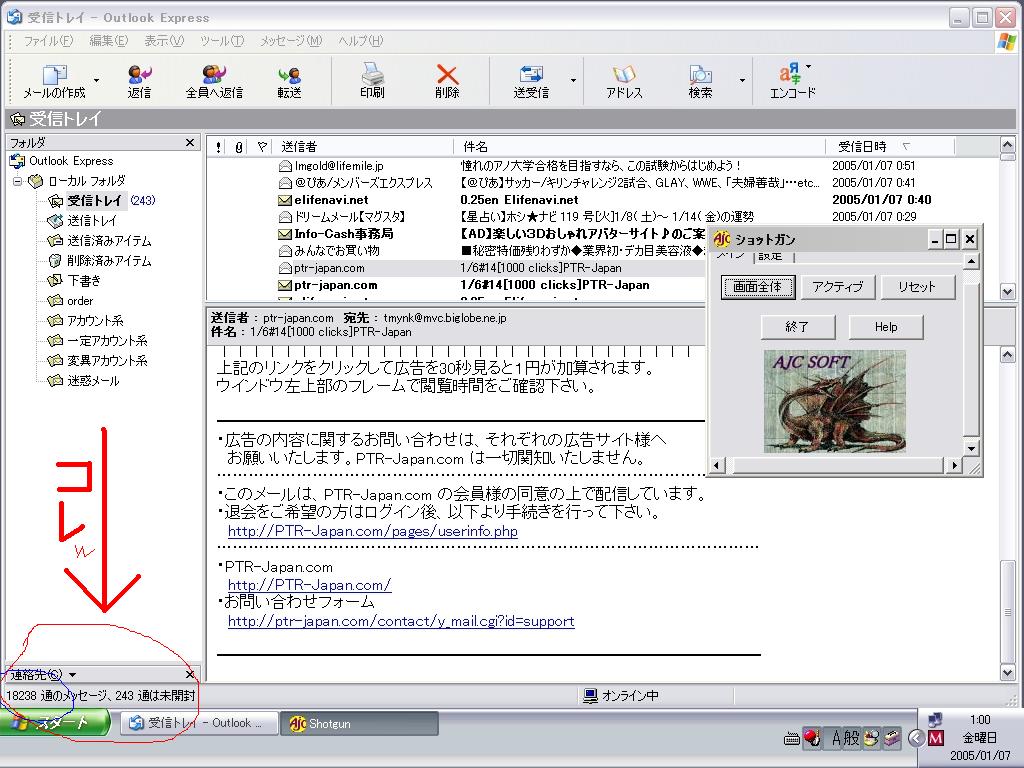The width and height of the screenshot is (1024, 768).
Task: Click the 返信 (reply) toolbar icon
Action: coord(139,82)
